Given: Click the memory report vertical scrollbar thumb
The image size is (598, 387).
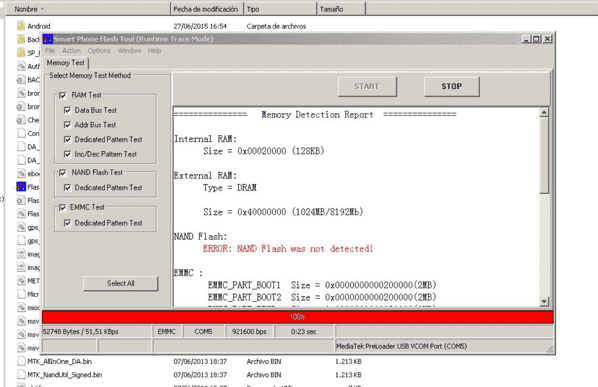Looking at the screenshot, I should click(x=544, y=155).
